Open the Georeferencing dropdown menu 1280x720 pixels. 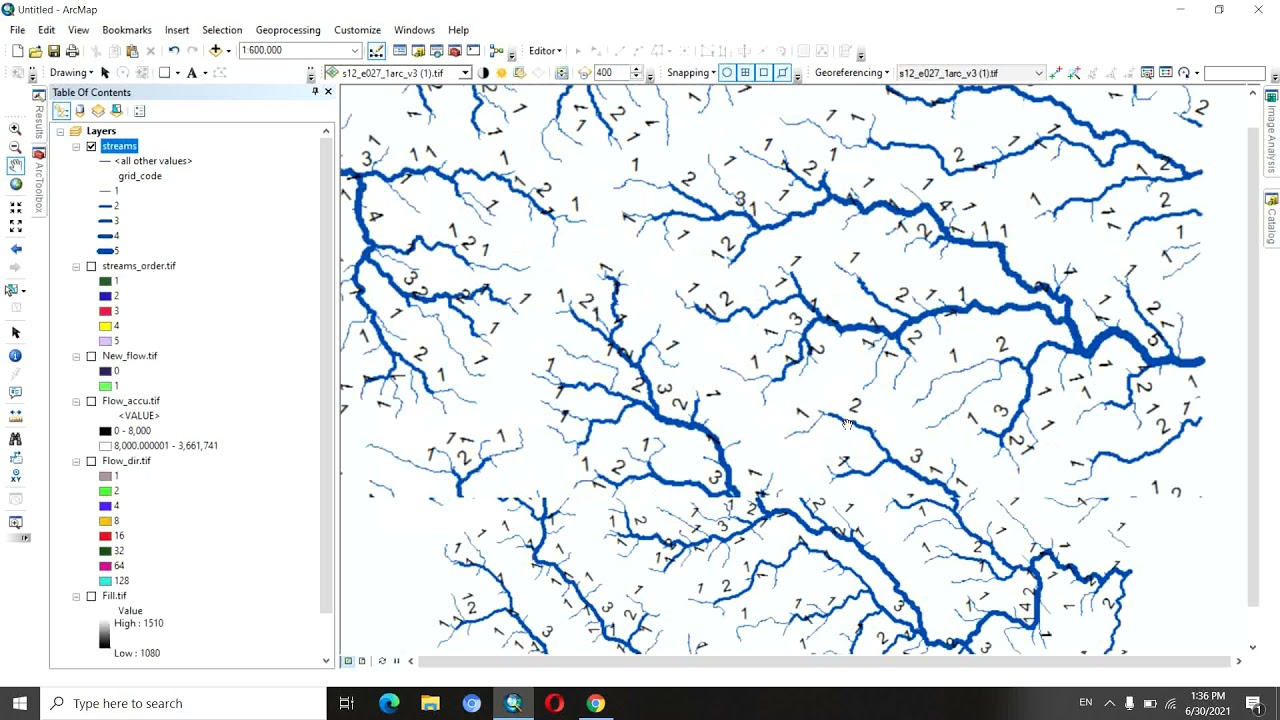(852, 73)
